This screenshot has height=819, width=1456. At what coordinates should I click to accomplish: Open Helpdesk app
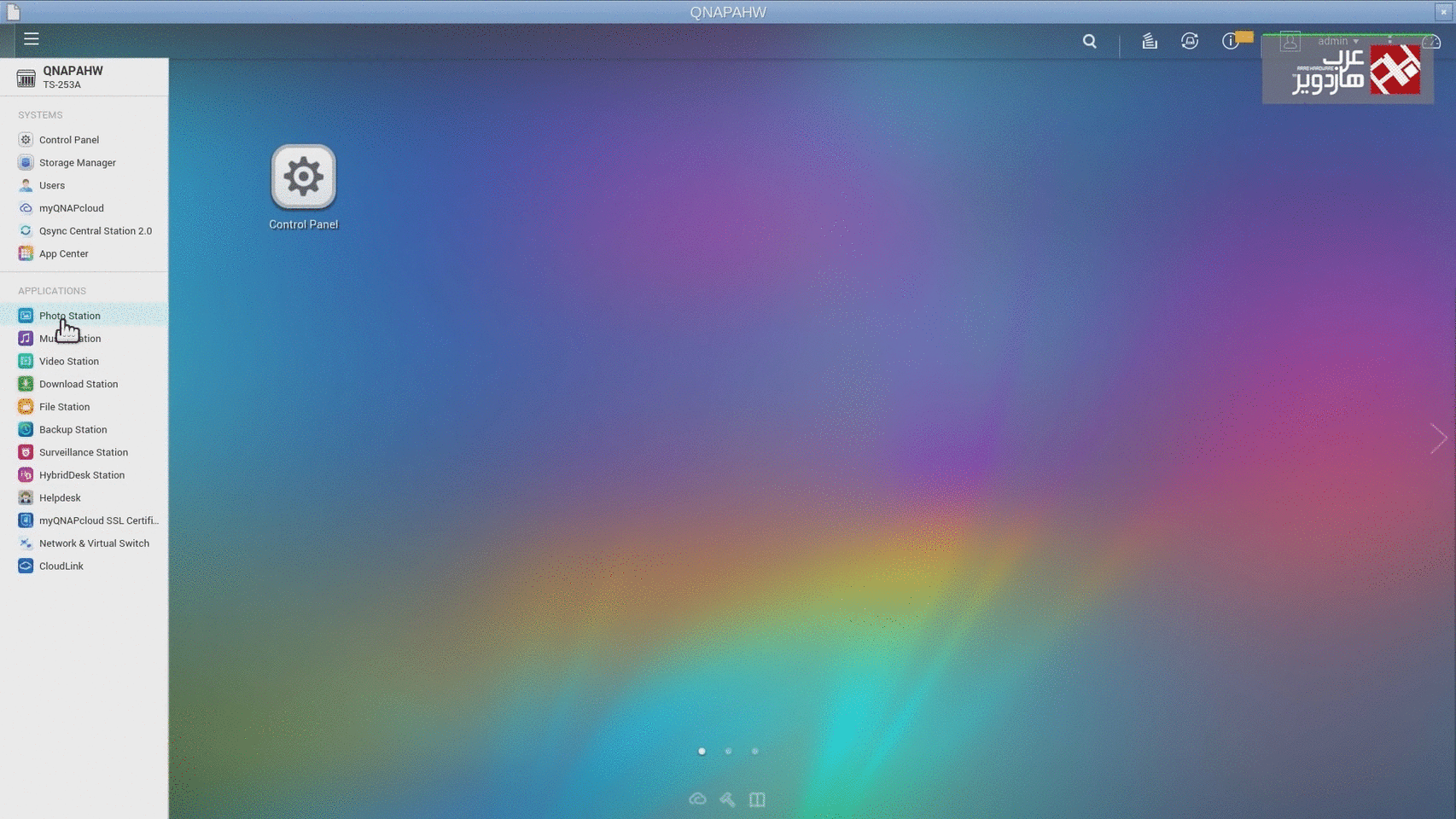pos(84,498)
